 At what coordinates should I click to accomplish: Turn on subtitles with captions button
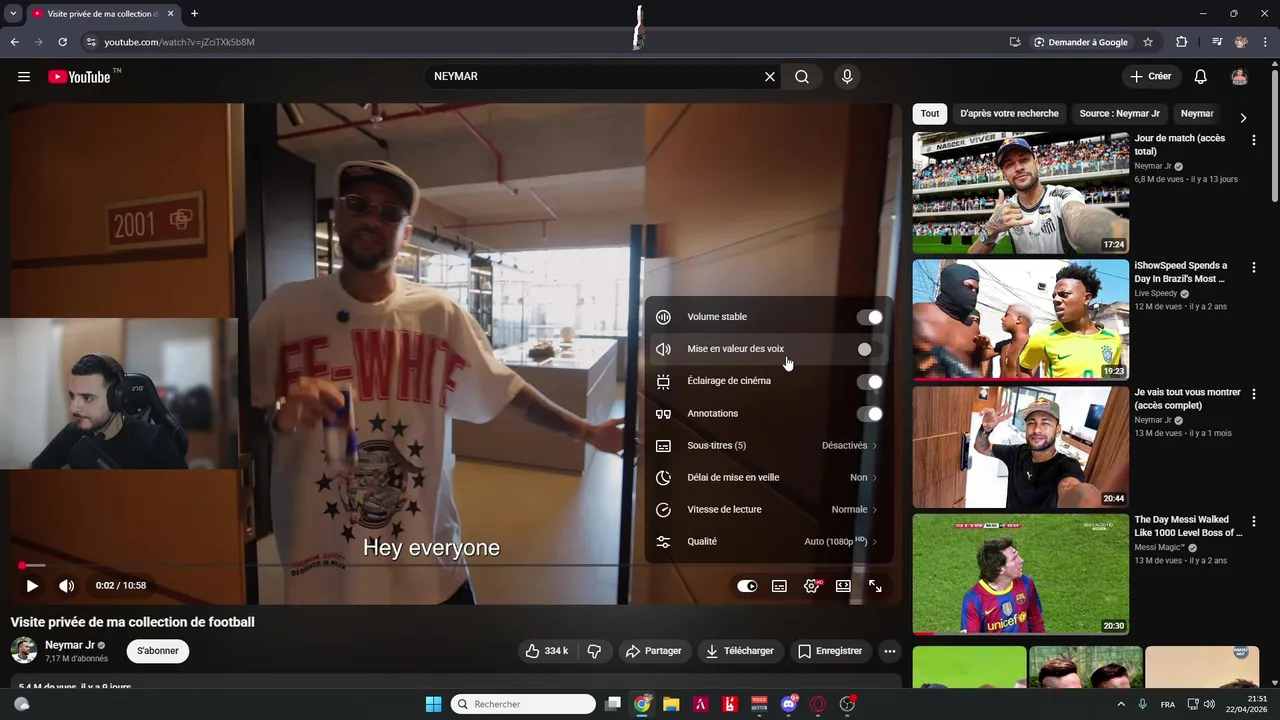pyautogui.click(x=779, y=586)
